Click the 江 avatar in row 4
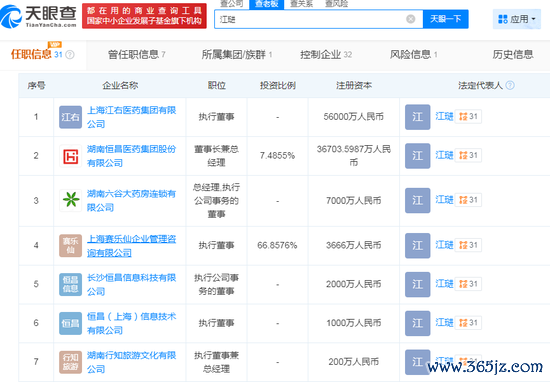550x382 pixels. (x=417, y=246)
